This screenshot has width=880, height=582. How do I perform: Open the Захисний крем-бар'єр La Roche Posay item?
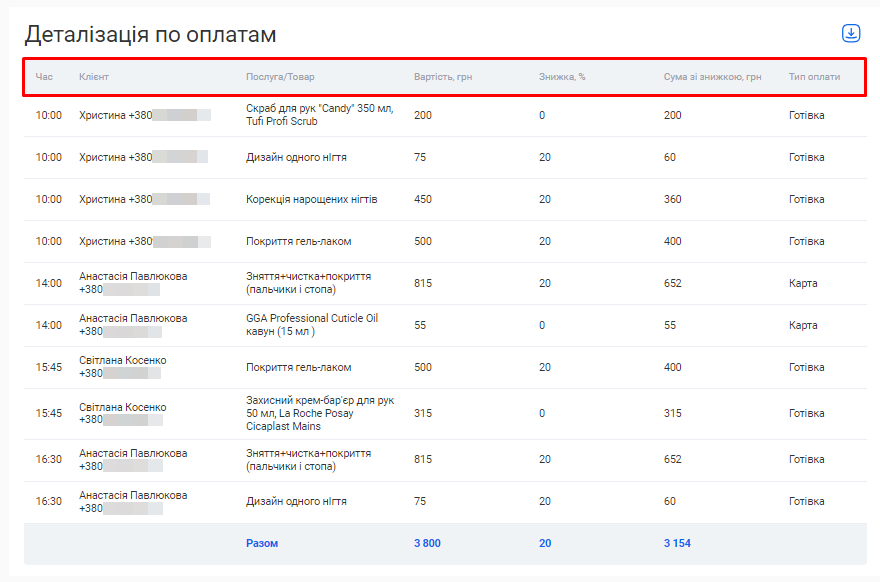click(x=320, y=413)
